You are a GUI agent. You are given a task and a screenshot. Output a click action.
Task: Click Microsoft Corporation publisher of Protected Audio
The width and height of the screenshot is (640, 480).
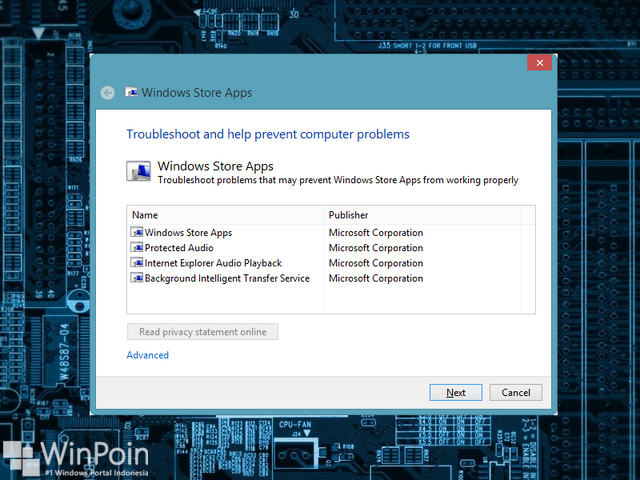376,248
